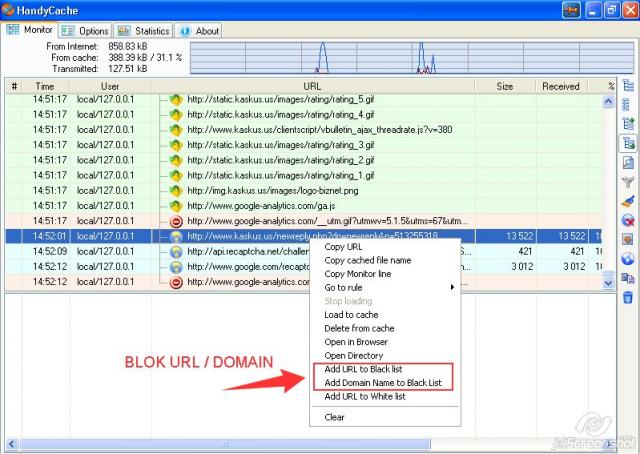Click the traffic activity graph

tap(412, 58)
